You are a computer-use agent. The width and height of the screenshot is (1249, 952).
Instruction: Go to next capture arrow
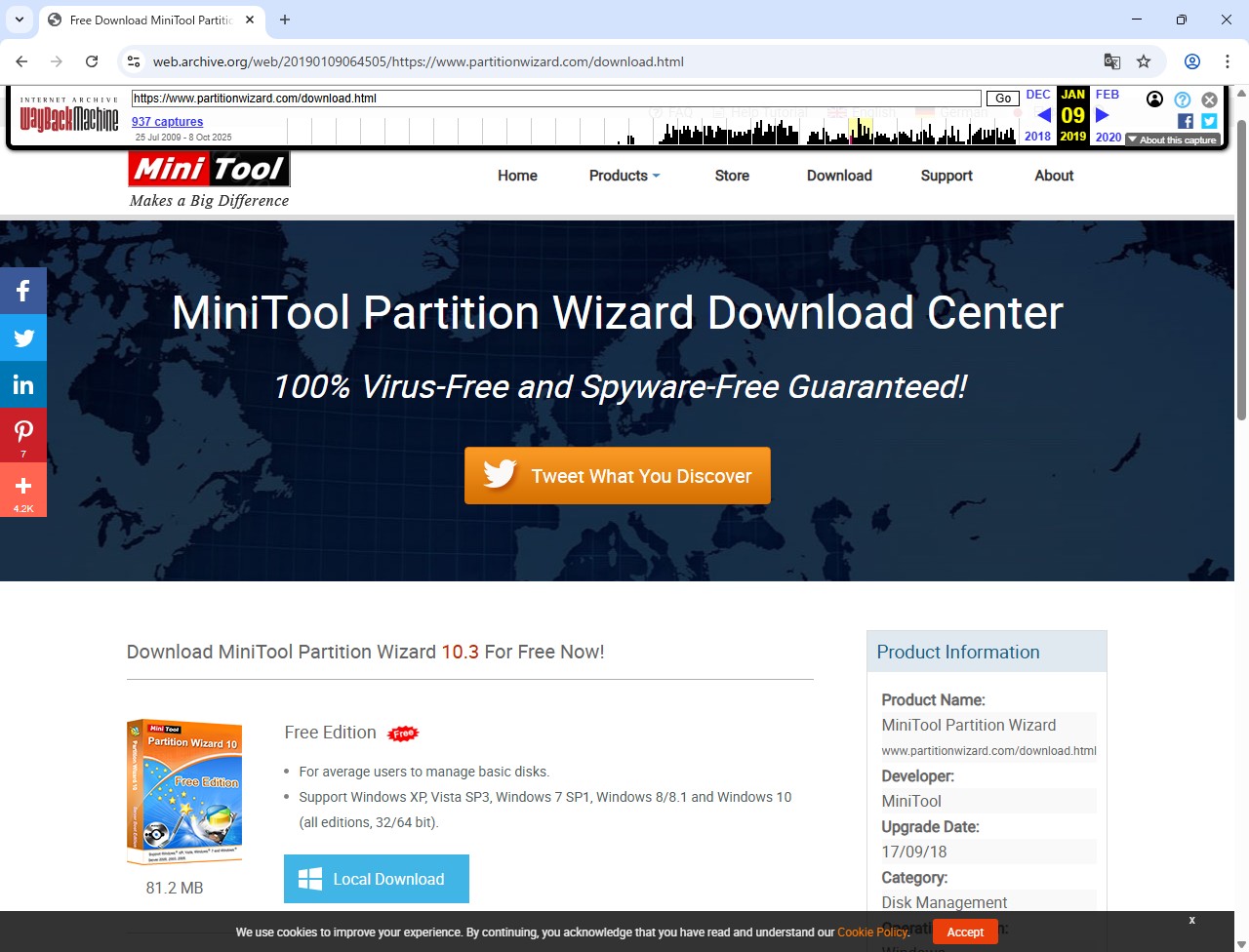pos(1103,115)
